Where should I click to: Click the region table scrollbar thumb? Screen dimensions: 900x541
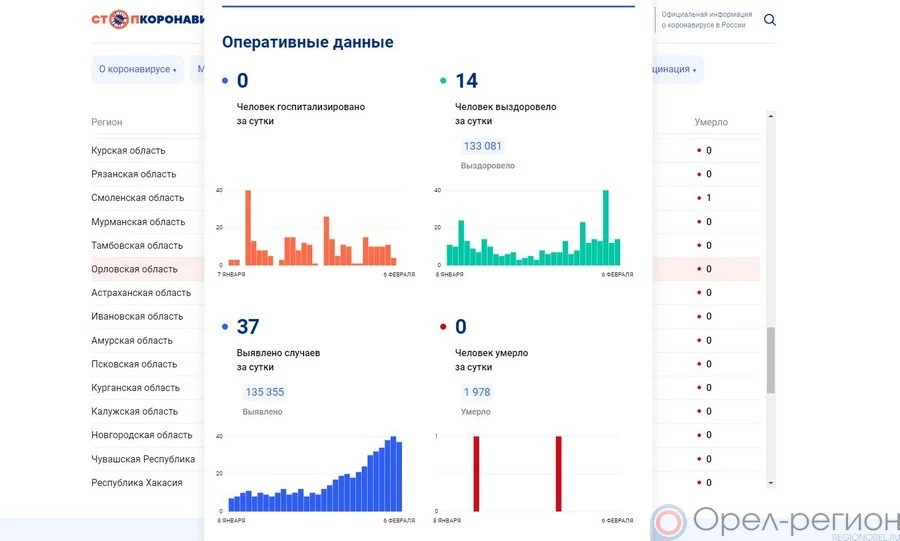770,360
